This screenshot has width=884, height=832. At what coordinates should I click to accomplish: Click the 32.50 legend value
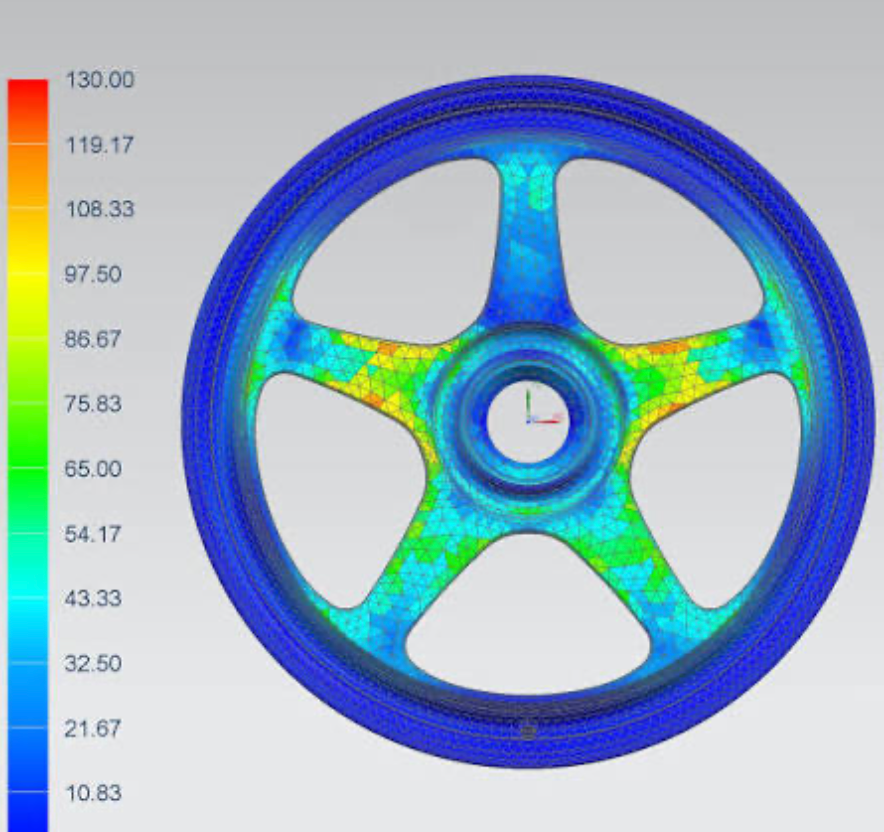[93, 663]
